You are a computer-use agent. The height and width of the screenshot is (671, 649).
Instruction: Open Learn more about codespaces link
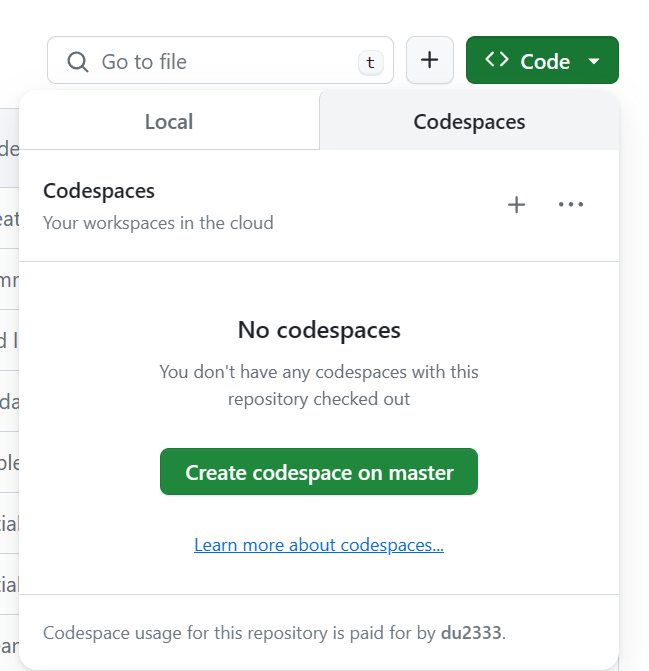[x=319, y=545]
